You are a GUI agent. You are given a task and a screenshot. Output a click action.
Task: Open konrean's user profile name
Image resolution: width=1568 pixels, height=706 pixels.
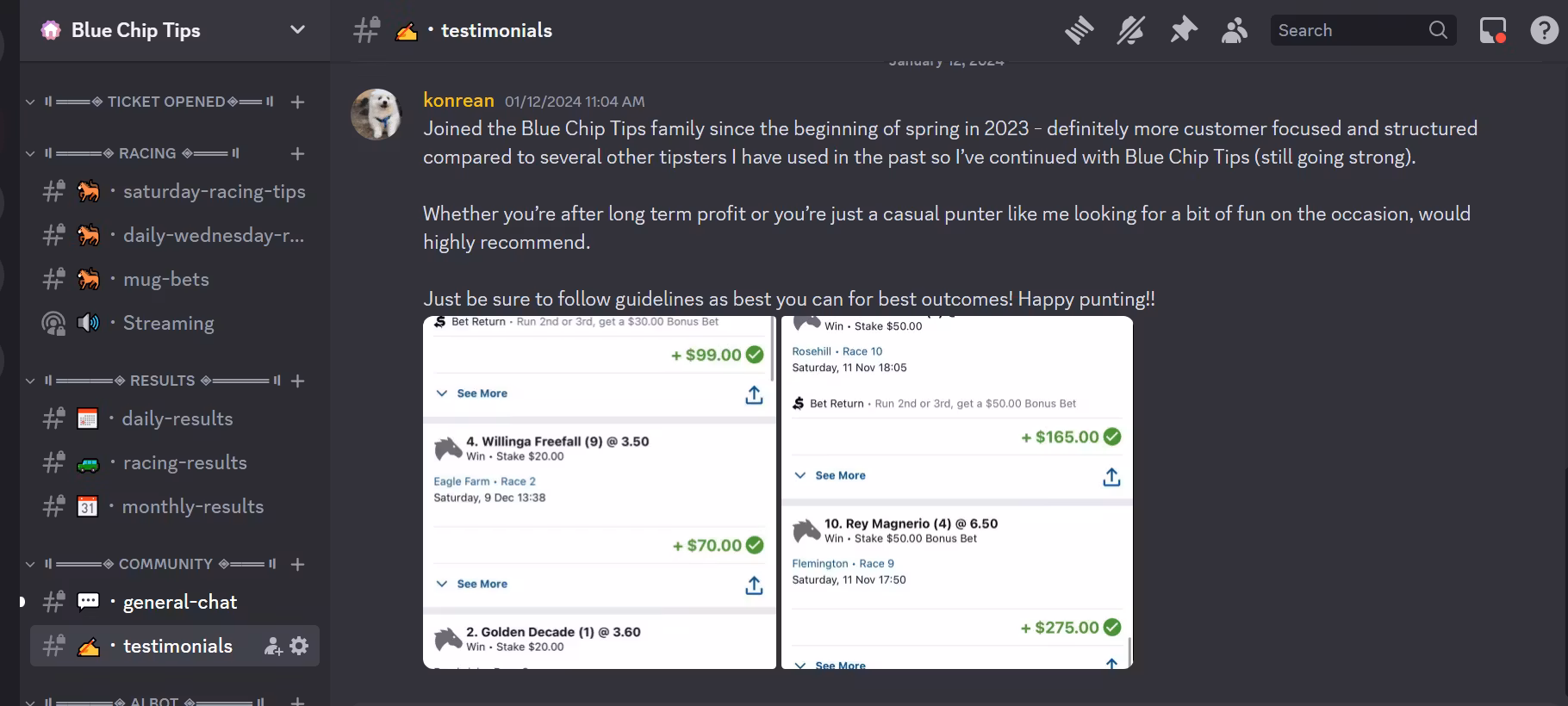click(x=458, y=101)
